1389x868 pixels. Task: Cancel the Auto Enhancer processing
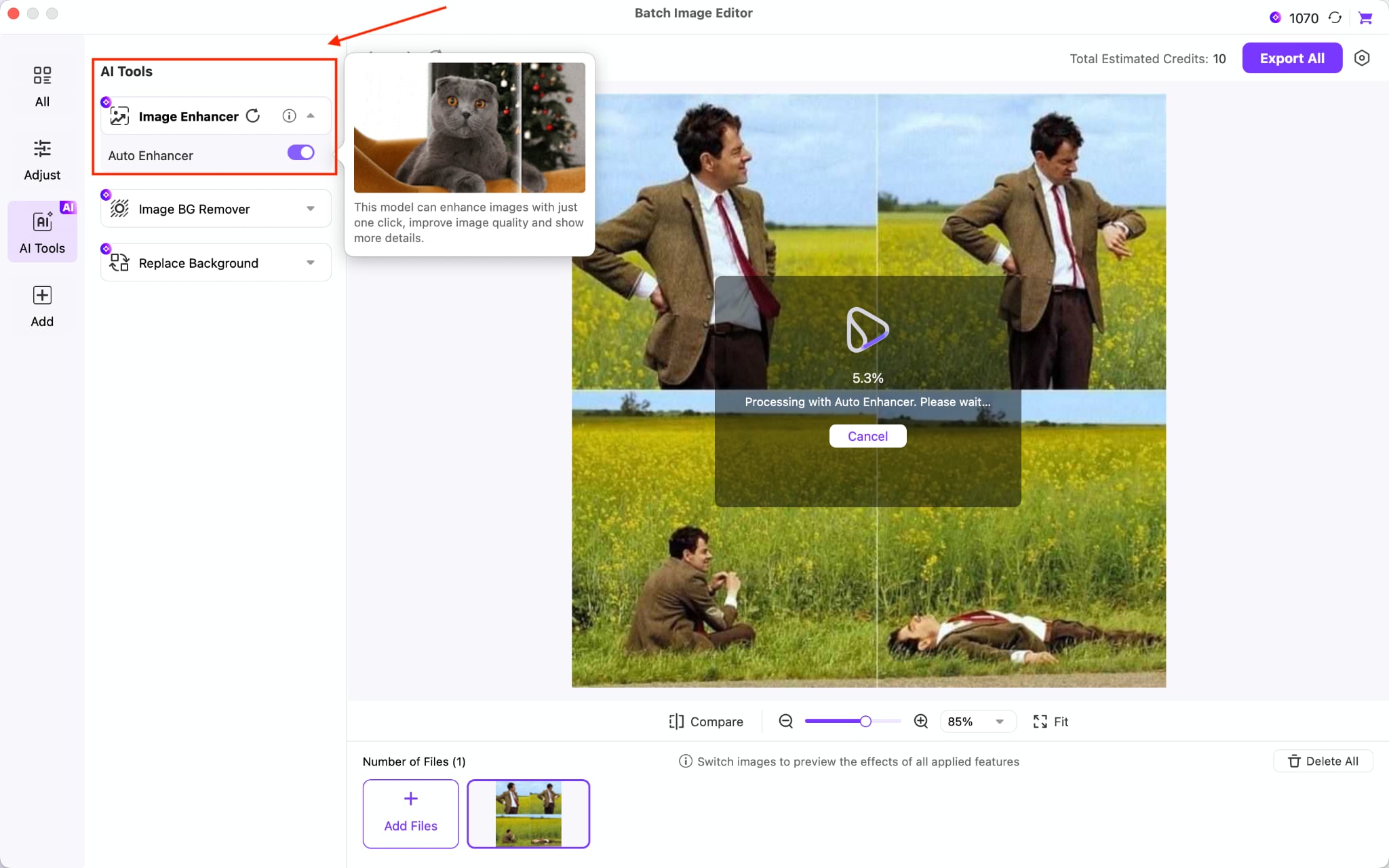point(867,436)
